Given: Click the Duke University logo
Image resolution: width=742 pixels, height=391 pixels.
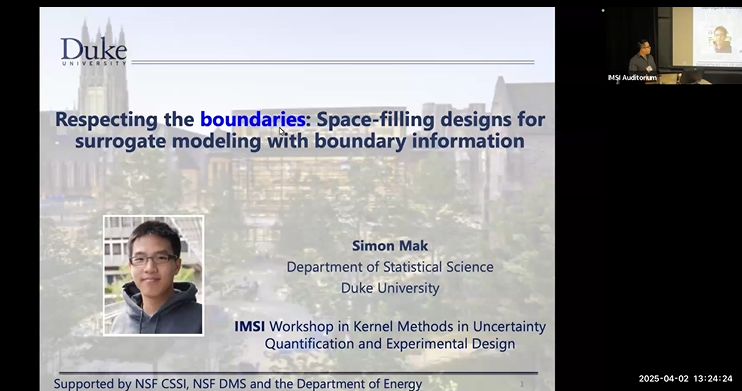Looking at the screenshot, I should click(x=94, y=52).
